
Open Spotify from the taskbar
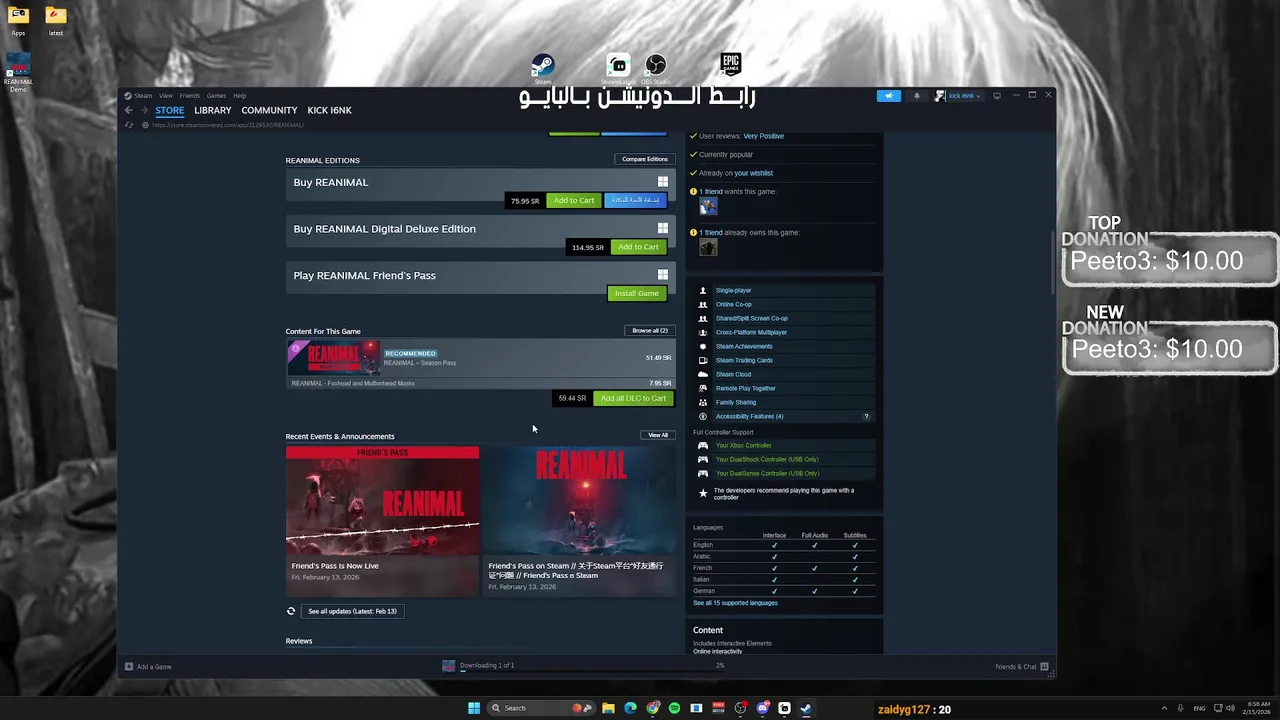point(674,708)
